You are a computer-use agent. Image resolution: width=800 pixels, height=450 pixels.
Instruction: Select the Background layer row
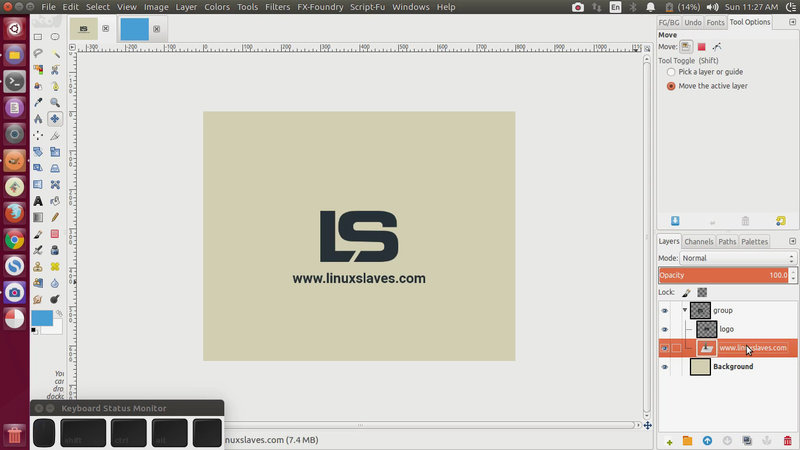click(x=729, y=367)
